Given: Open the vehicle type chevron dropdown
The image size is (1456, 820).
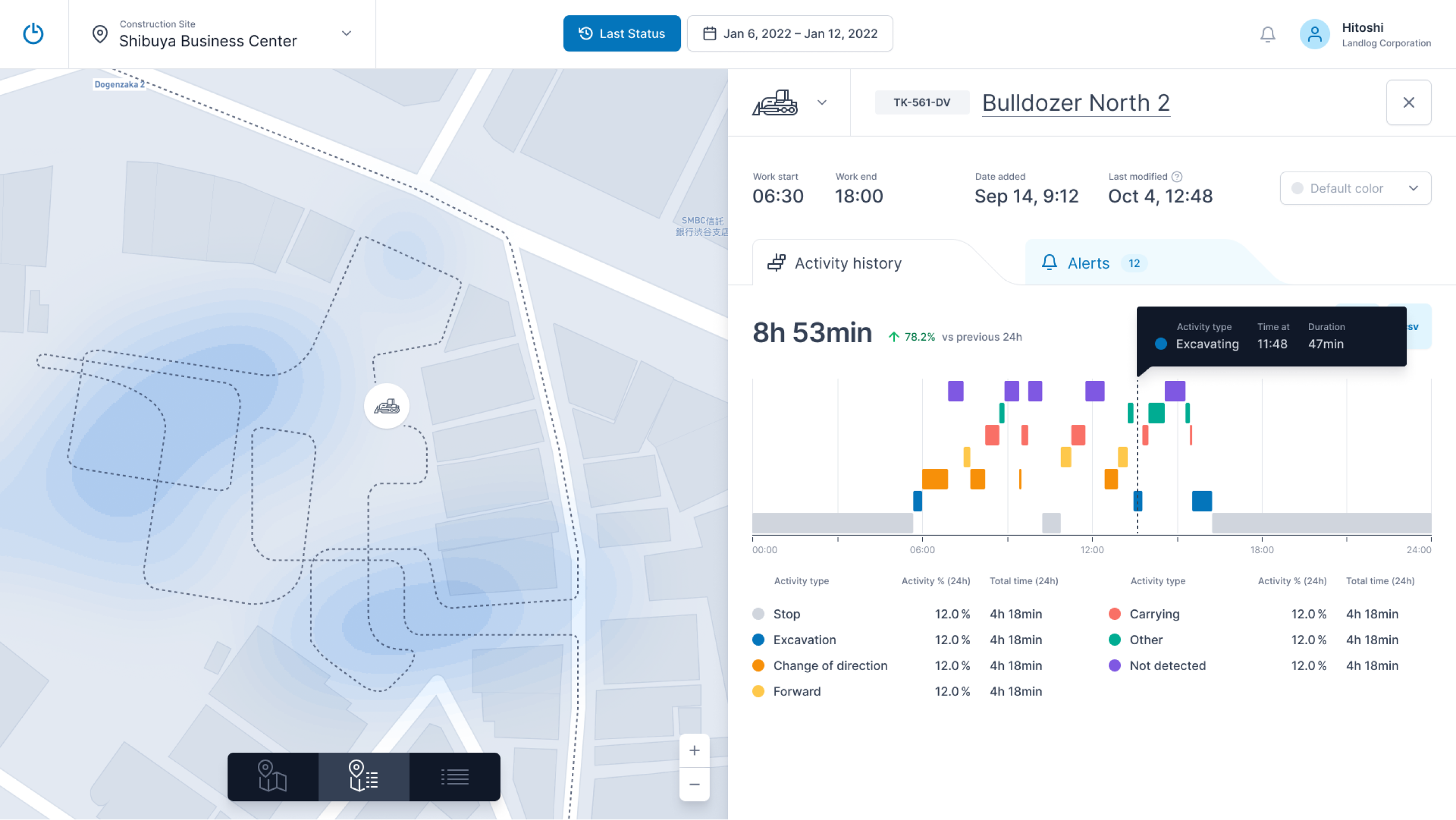Looking at the screenshot, I should point(822,102).
